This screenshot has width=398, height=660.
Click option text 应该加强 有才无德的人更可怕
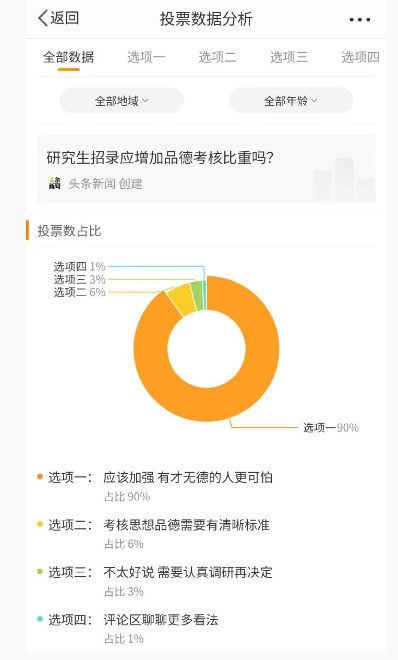[x=188, y=477]
